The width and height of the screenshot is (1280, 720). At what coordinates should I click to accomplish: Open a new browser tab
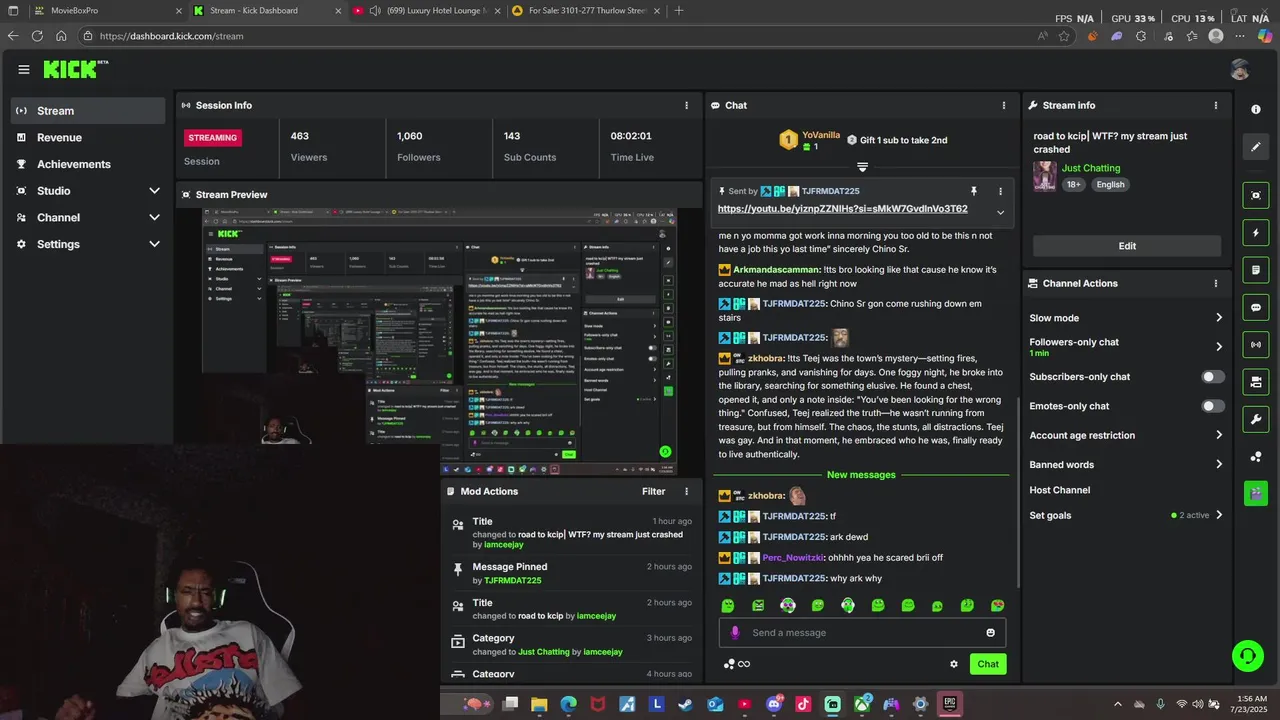679,10
